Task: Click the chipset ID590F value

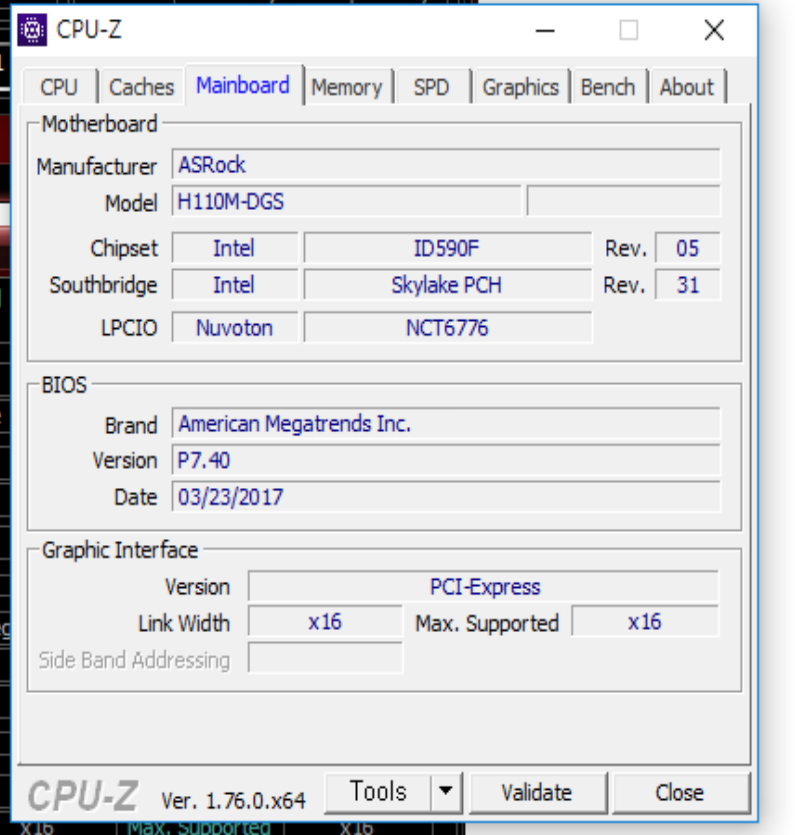Action: click(x=447, y=248)
